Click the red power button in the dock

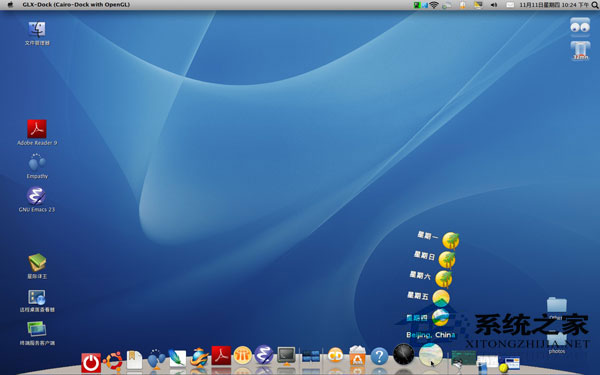click(x=91, y=363)
